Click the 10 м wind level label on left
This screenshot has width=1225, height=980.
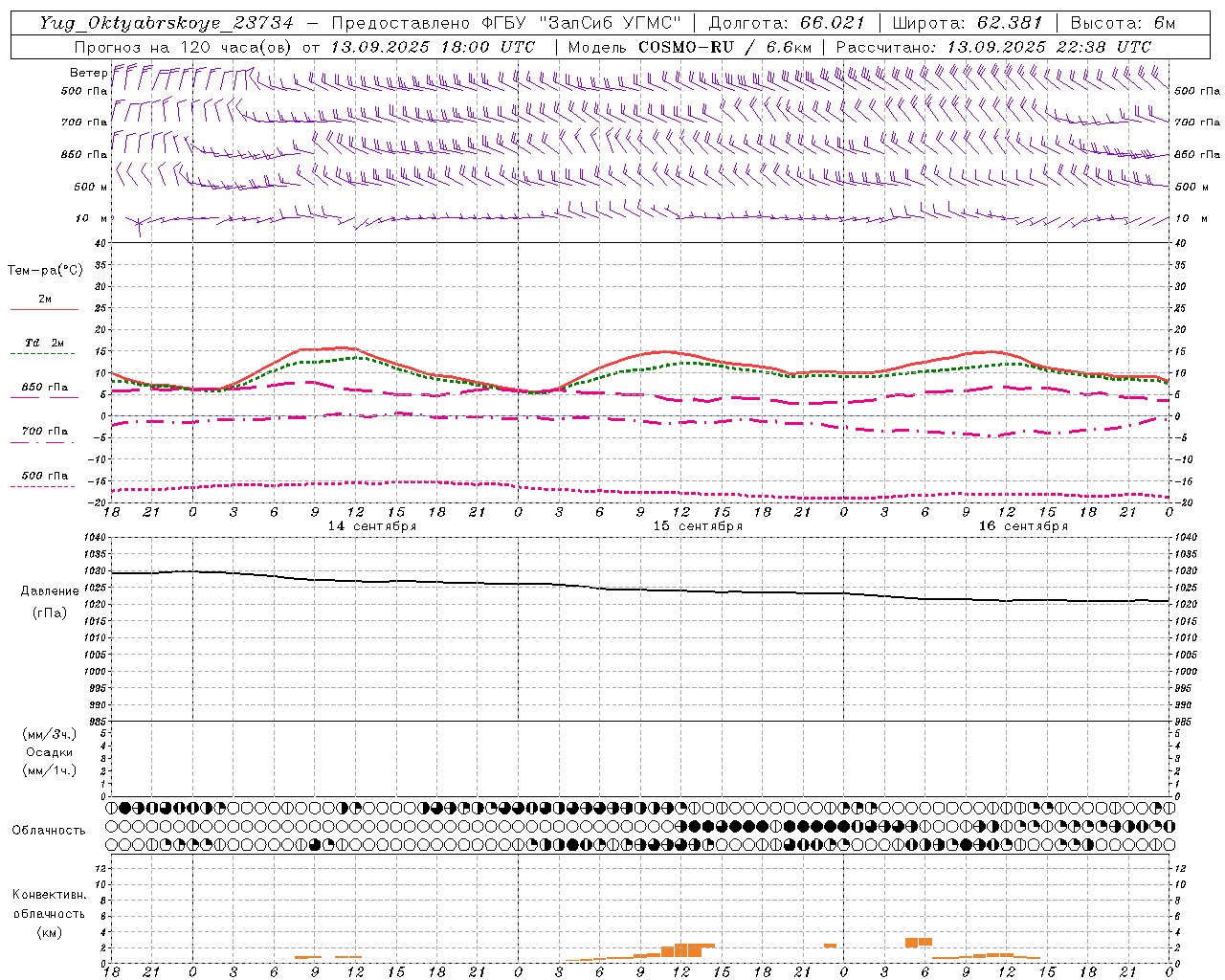click(92, 218)
